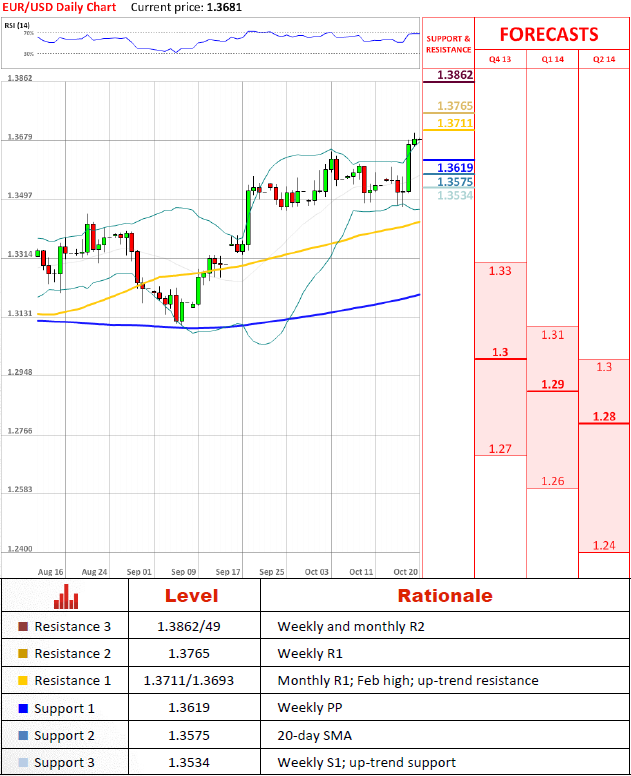Viewport: 631px width, 776px height.
Task: Click the 1.3862 resistance level label
Action: click(455, 75)
